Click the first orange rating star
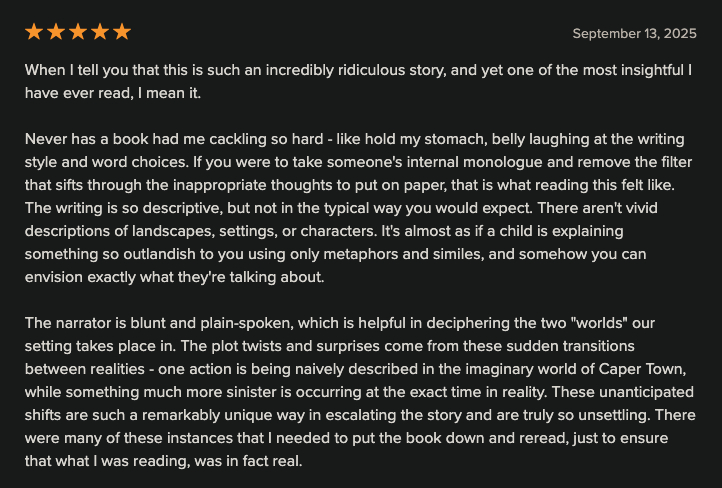Viewport: 722px width, 488px height. (x=34, y=32)
